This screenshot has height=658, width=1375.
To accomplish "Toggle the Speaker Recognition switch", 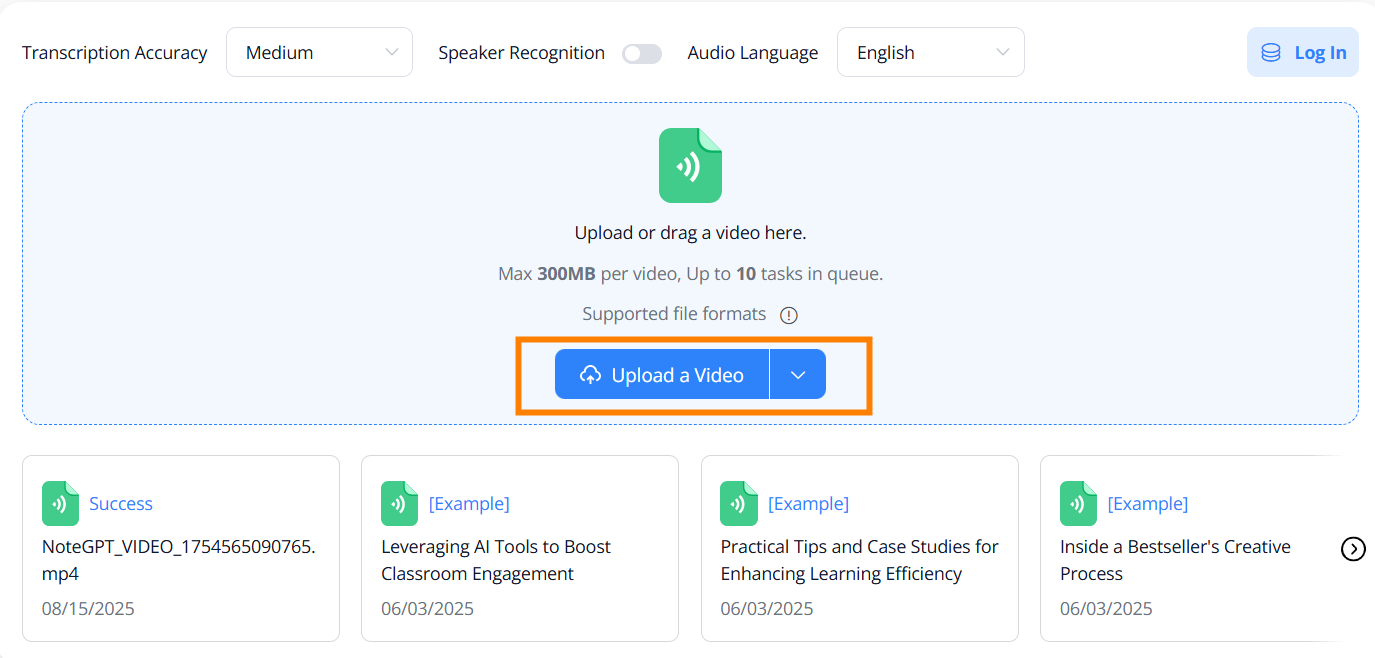I will (x=641, y=52).
